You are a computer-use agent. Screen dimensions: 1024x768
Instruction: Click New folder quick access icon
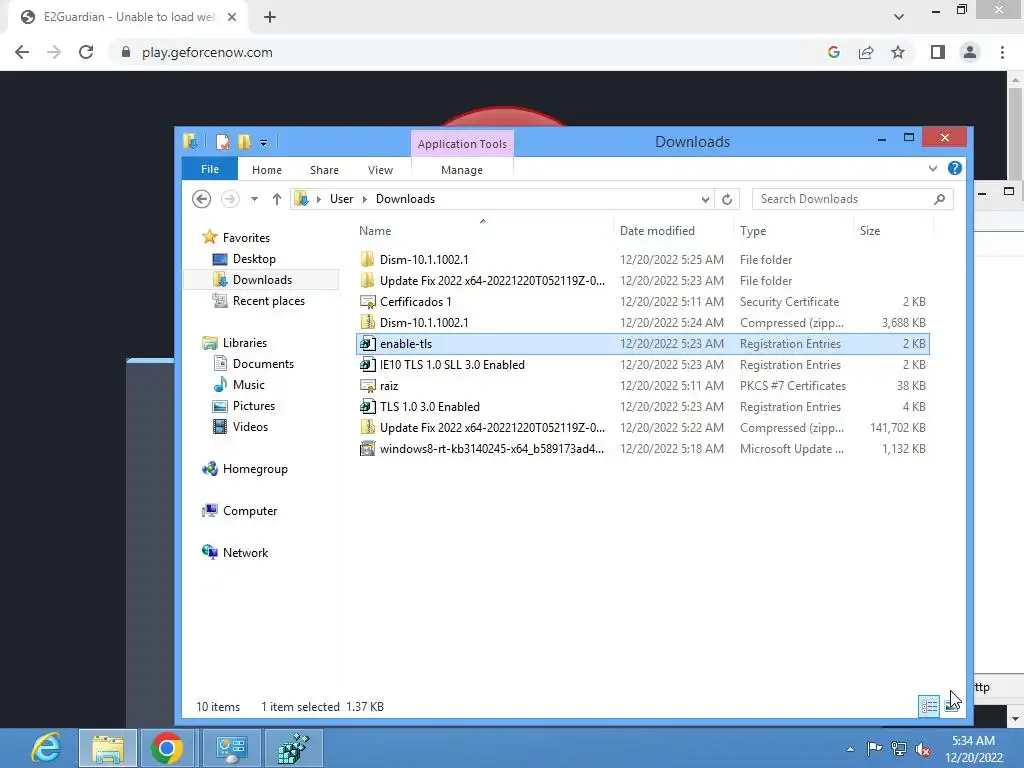pos(244,142)
